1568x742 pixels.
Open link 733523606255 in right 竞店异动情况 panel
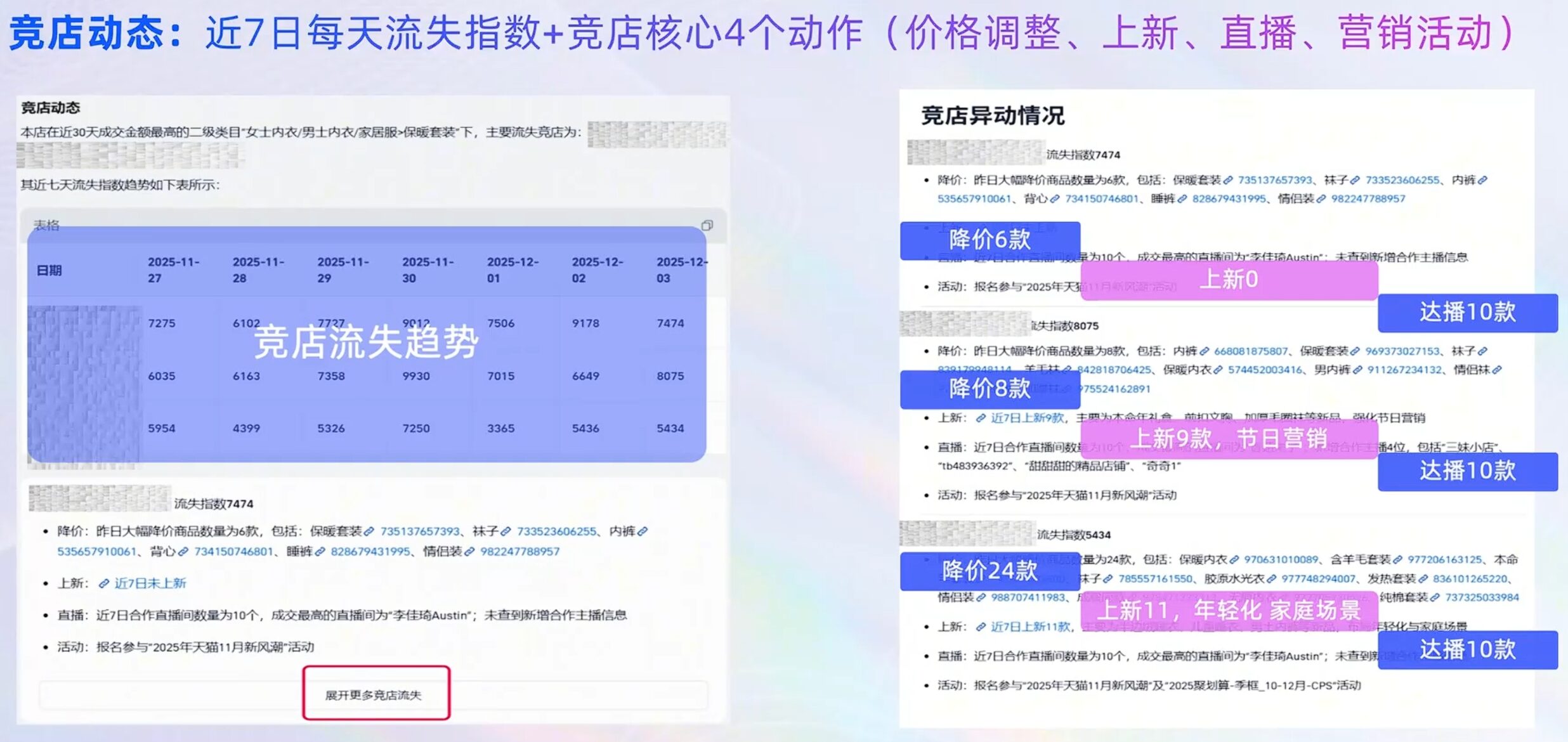[1402, 180]
